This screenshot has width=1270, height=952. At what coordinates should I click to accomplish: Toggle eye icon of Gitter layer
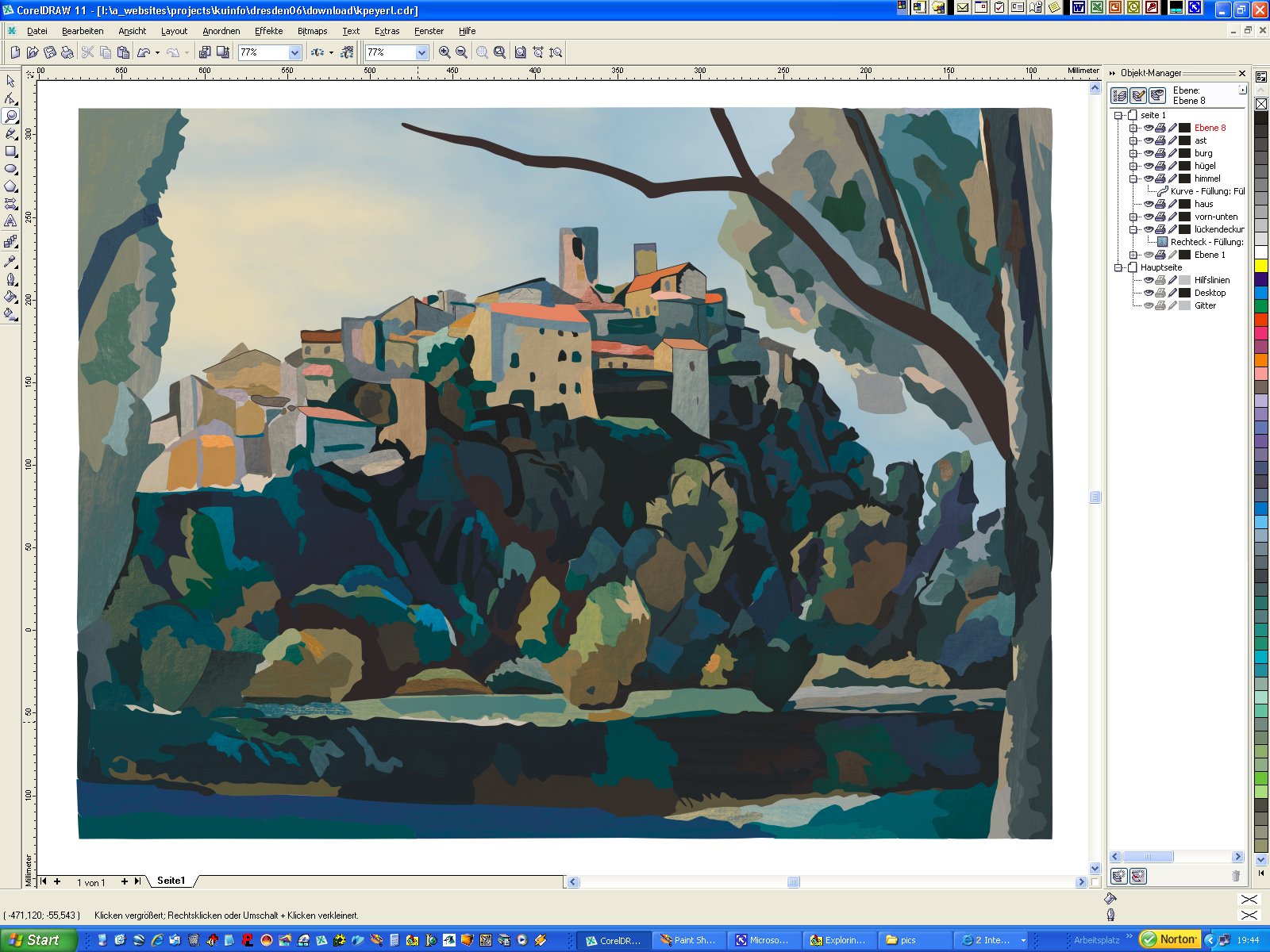pyautogui.click(x=1149, y=305)
